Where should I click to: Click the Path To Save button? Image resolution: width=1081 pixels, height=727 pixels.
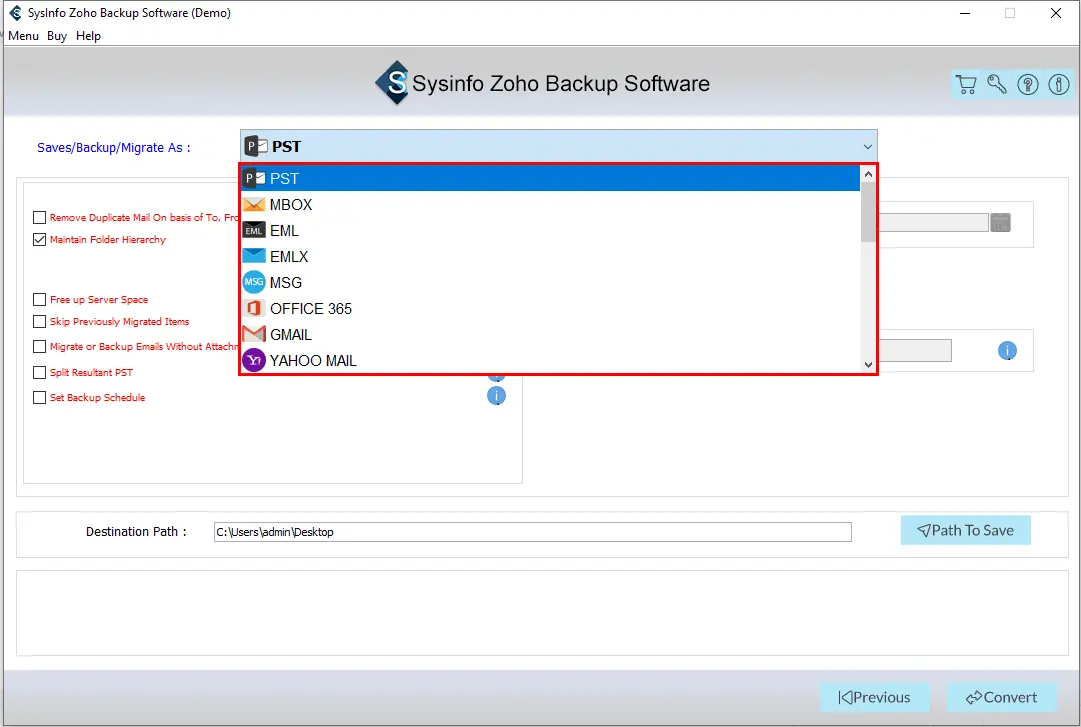click(x=965, y=530)
